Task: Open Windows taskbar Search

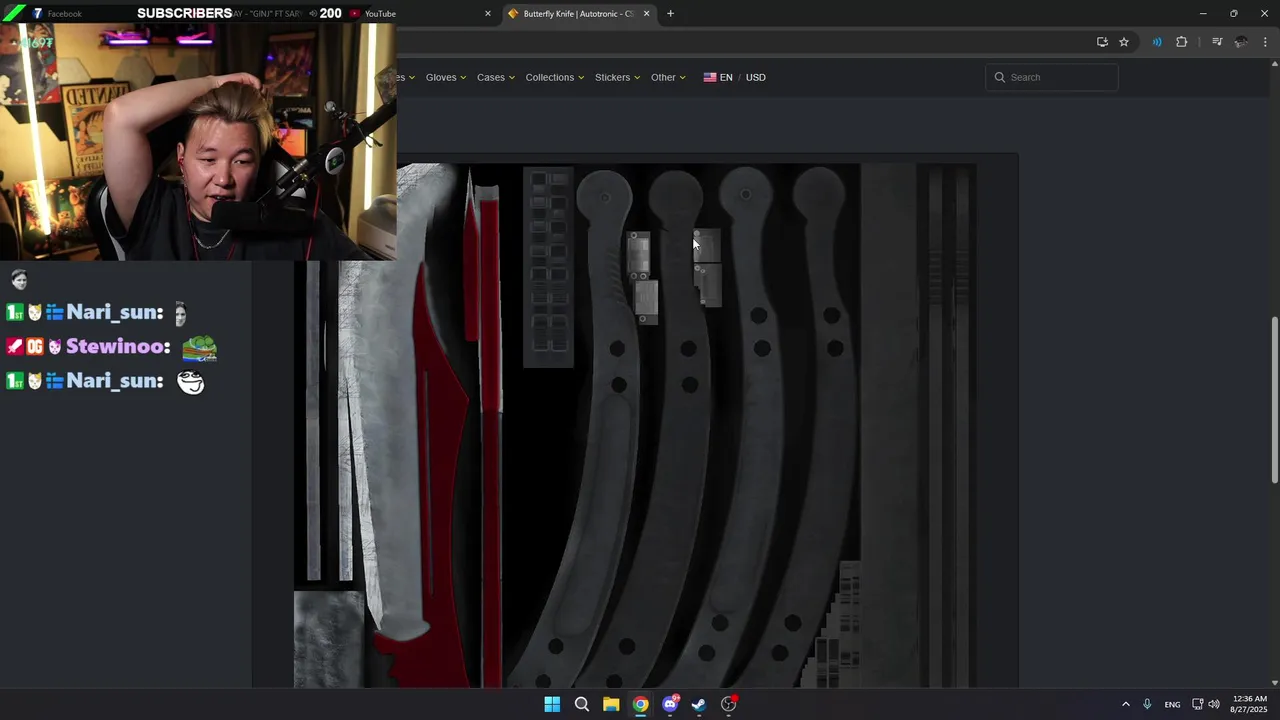Action: (582, 704)
